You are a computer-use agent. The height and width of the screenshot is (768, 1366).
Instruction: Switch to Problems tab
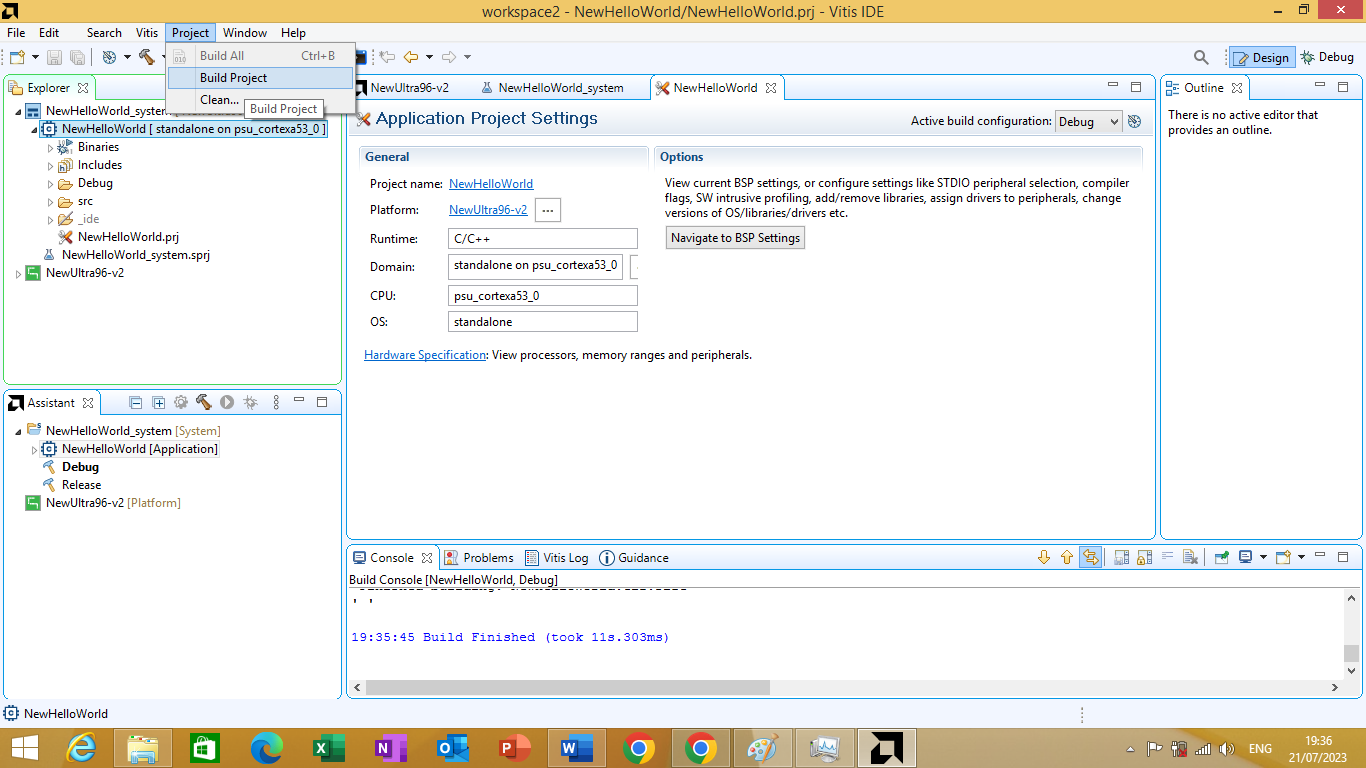point(479,558)
